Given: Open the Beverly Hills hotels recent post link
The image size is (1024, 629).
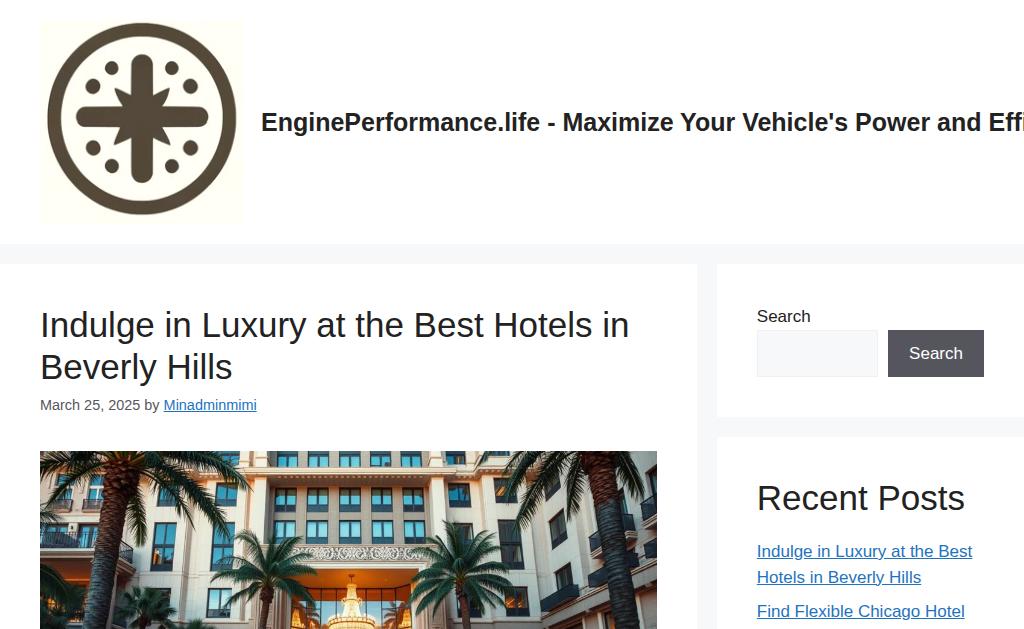Looking at the screenshot, I should (x=864, y=564).
